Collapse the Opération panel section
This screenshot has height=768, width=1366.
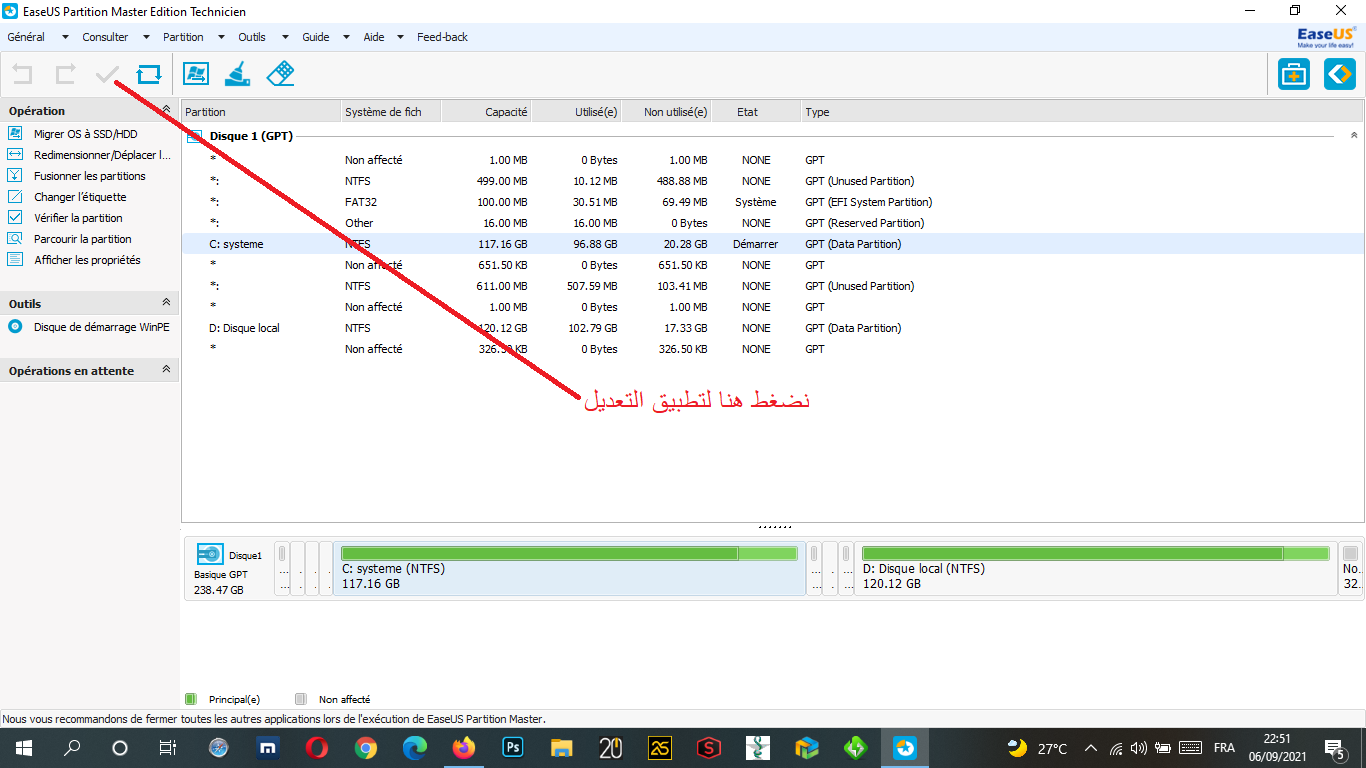167,110
